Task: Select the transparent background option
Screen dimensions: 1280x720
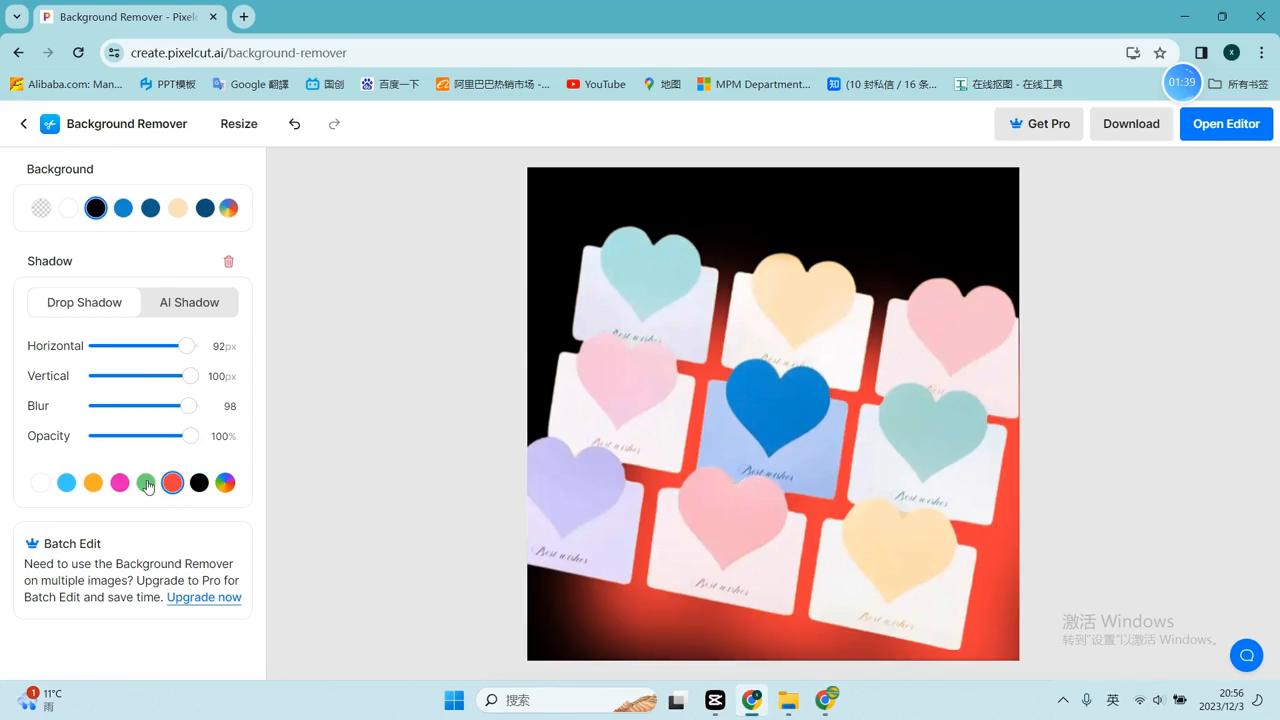Action: (41, 208)
